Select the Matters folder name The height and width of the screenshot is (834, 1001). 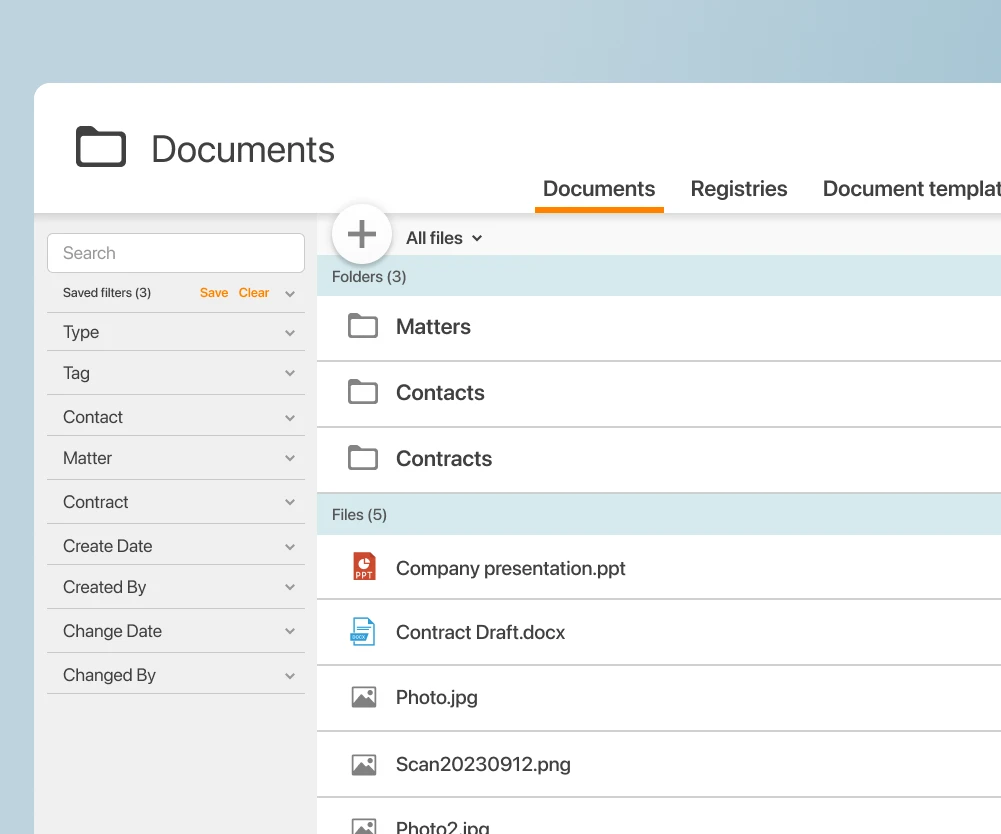click(433, 326)
